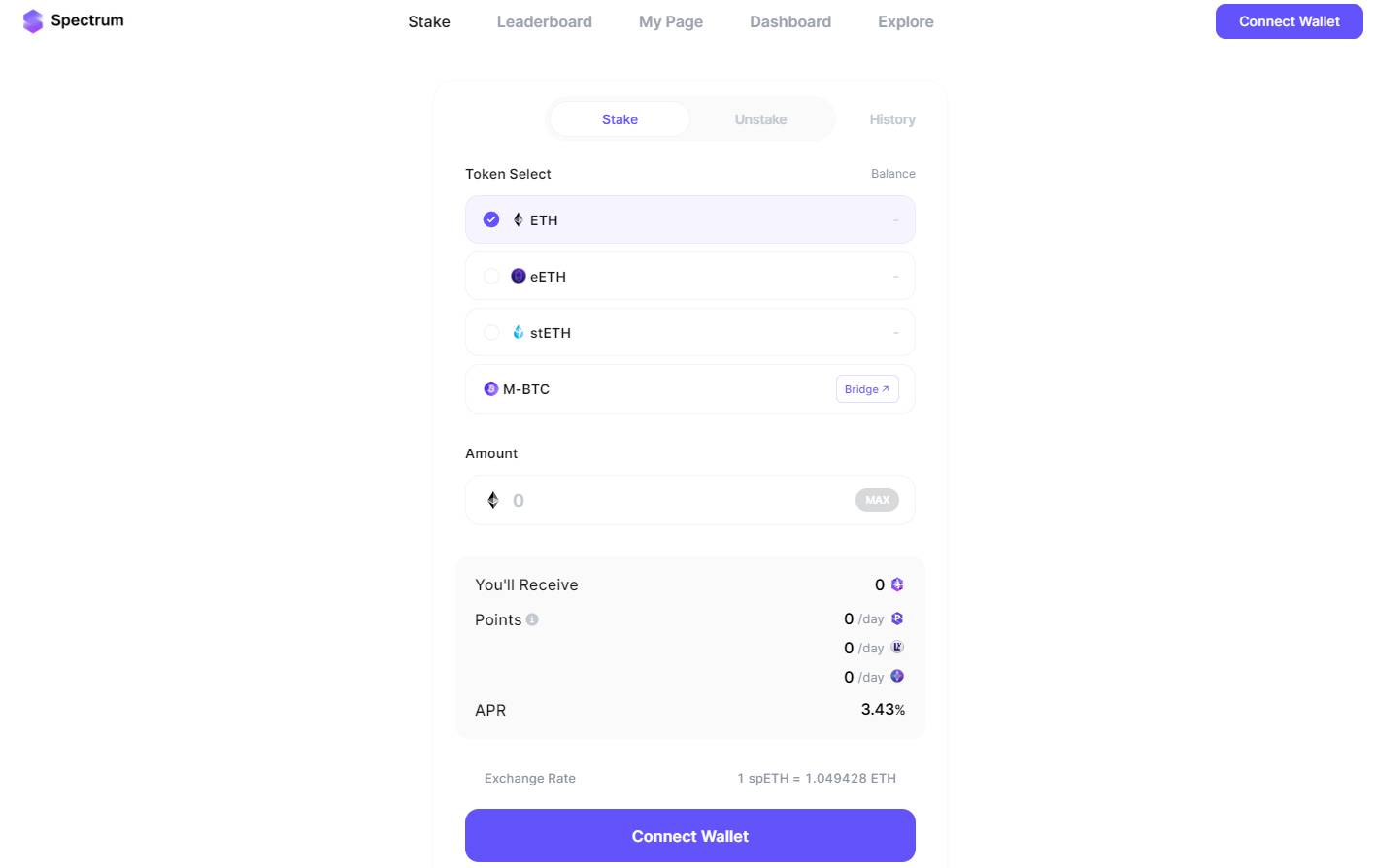Click the ETH icon in Amount field
The width and height of the screenshot is (1375, 868).
(493, 500)
